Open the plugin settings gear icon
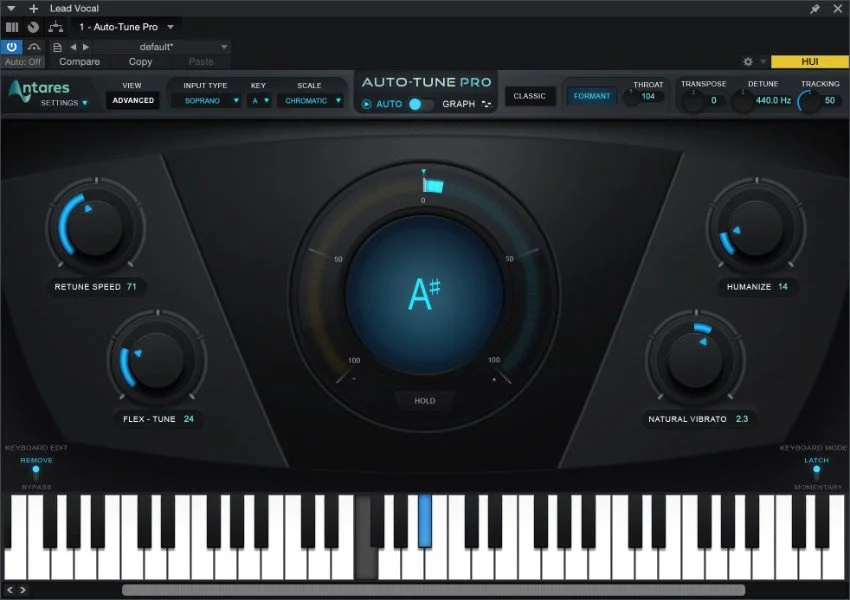Image resolution: width=850 pixels, height=600 pixels. [x=747, y=61]
